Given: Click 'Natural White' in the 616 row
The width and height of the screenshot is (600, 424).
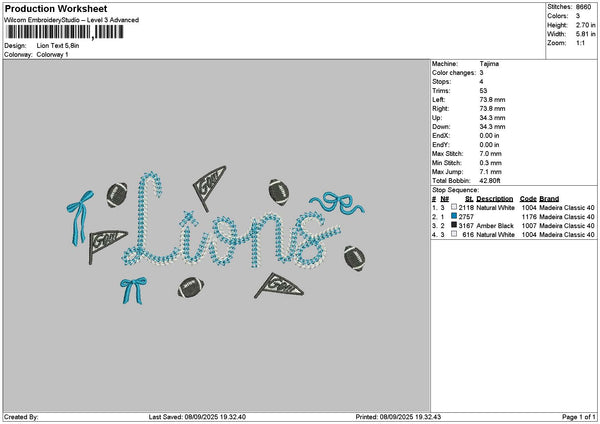Looking at the screenshot, I should point(495,234).
